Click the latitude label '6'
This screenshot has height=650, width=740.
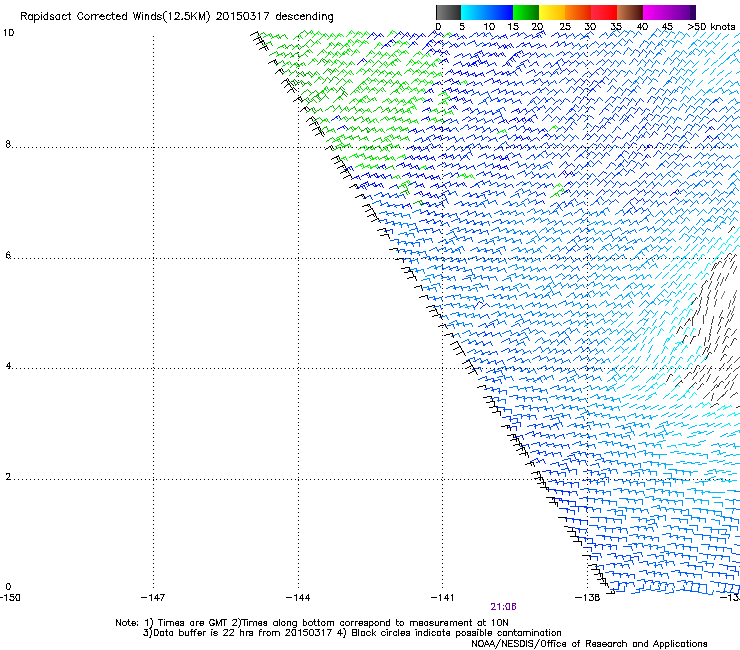(8, 255)
